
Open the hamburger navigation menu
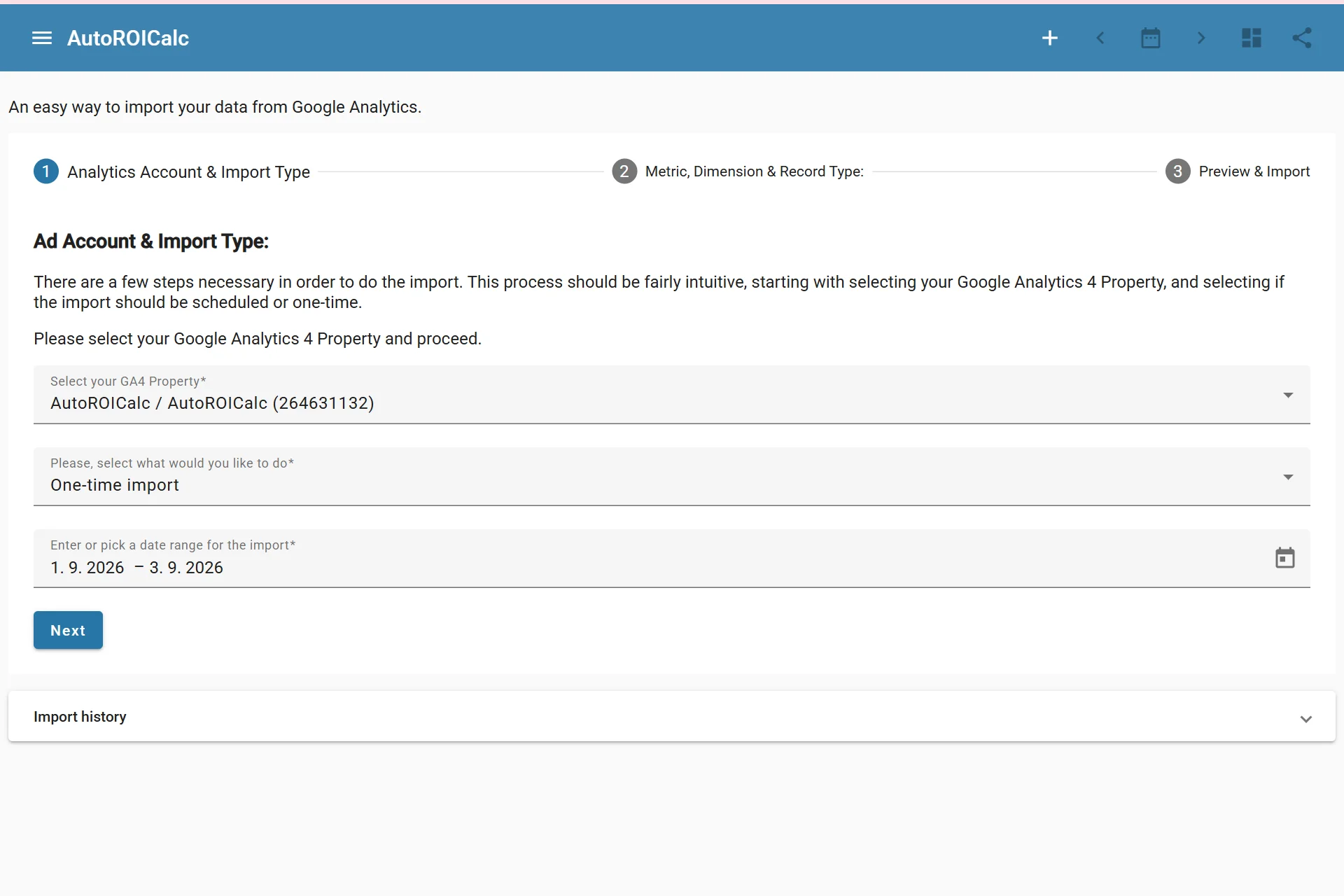(42, 38)
